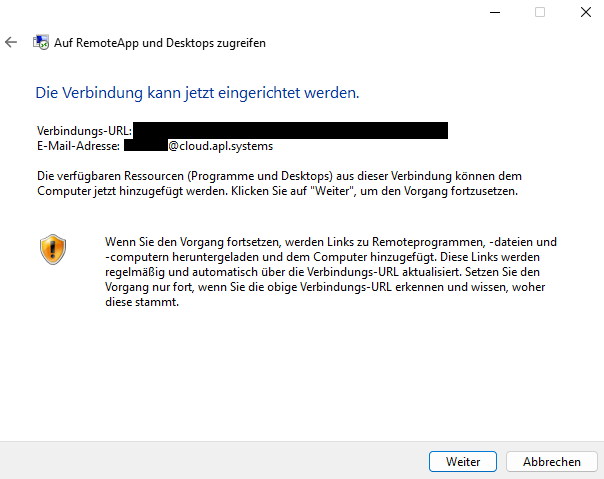Close the wizard window
Screen dimensions: 604x479
pos(586,12)
